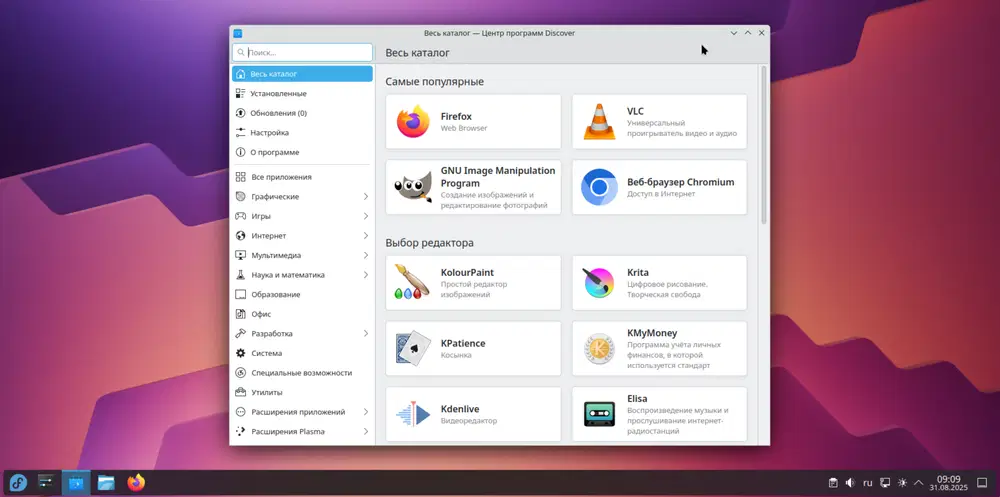Open Fedora application launcher in taskbar
Screen dimensions: 1000x497
pos(18,483)
